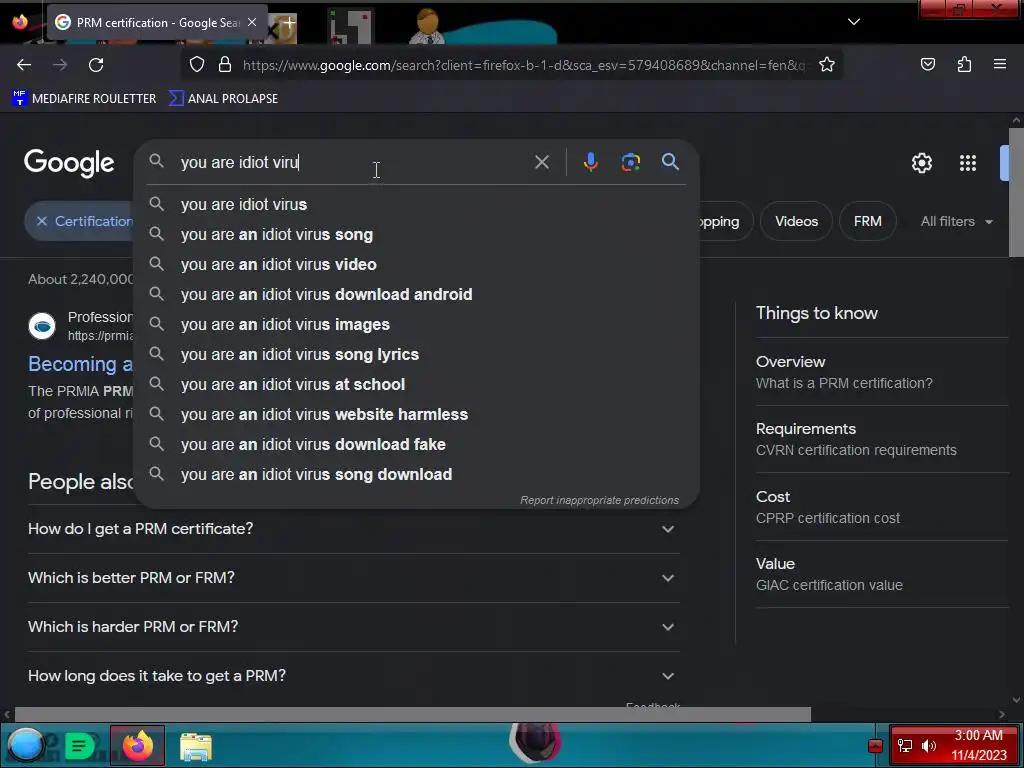Select the suggestion 'virus song lyrics'
Viewport: 1024px width, 768px height.
tap(417, 355)
